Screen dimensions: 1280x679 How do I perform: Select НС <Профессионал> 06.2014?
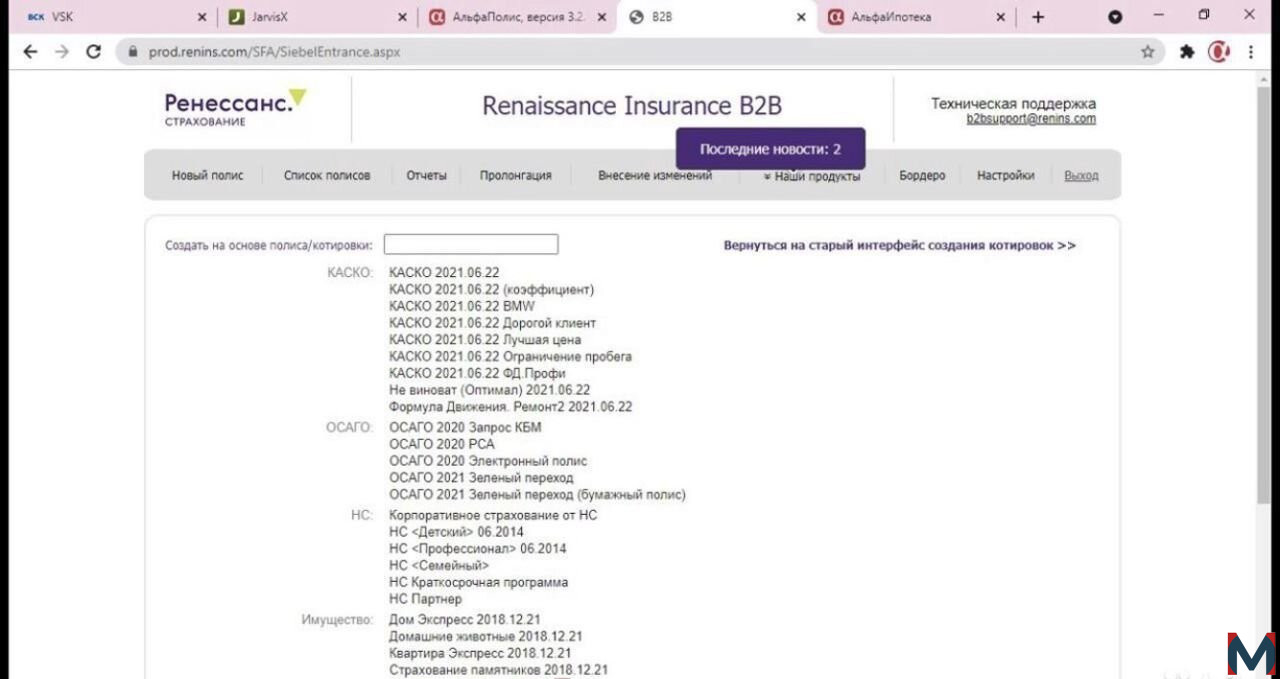click(x=477, y=549)
